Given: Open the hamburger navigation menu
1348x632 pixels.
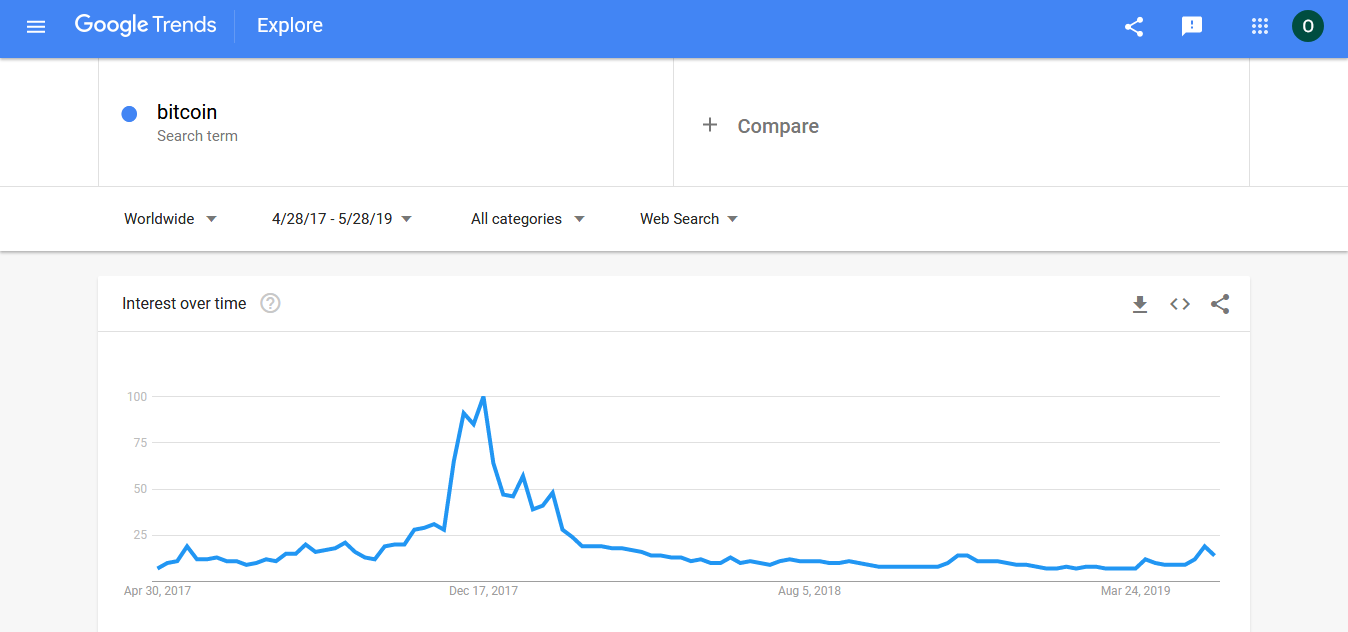Looking at the screenshot, I should (x=36, y=26).
